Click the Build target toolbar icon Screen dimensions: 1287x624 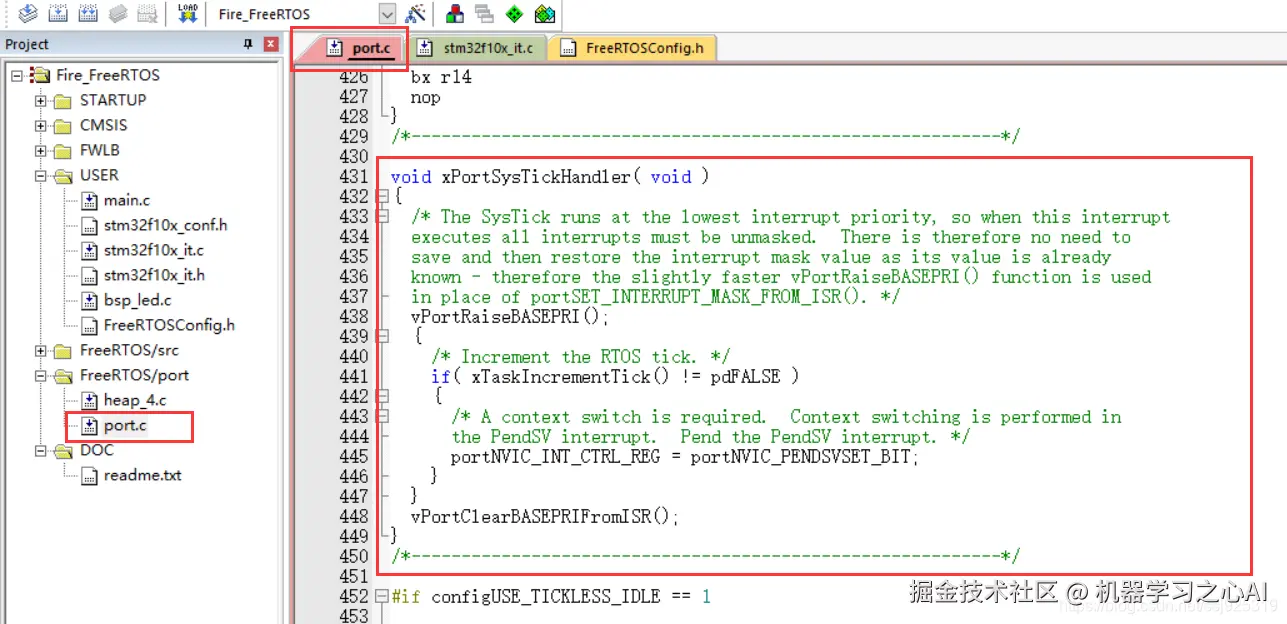[58, 14]
